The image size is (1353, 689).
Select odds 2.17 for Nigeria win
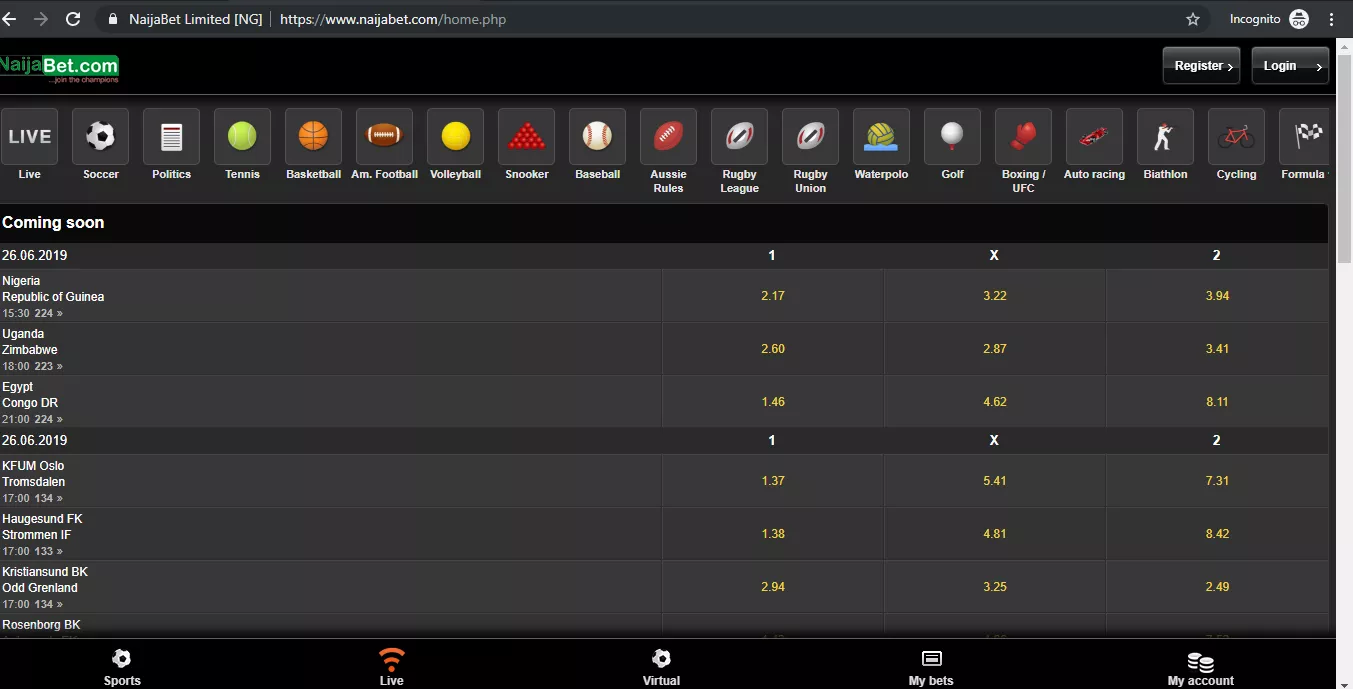click(x=772, y=295)
